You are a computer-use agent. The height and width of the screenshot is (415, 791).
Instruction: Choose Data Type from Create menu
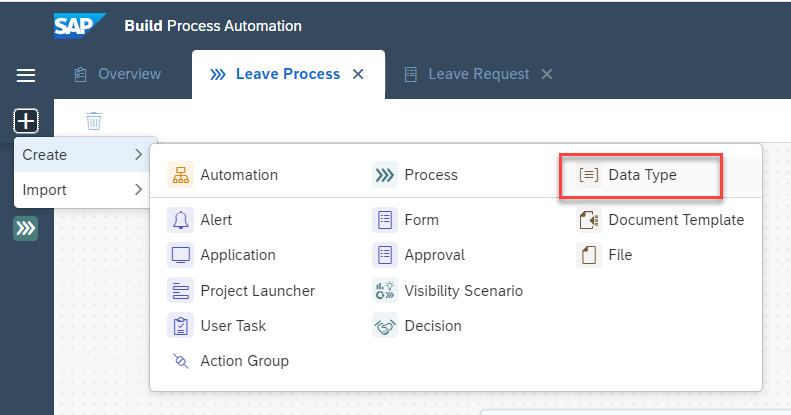coord(641,175)
